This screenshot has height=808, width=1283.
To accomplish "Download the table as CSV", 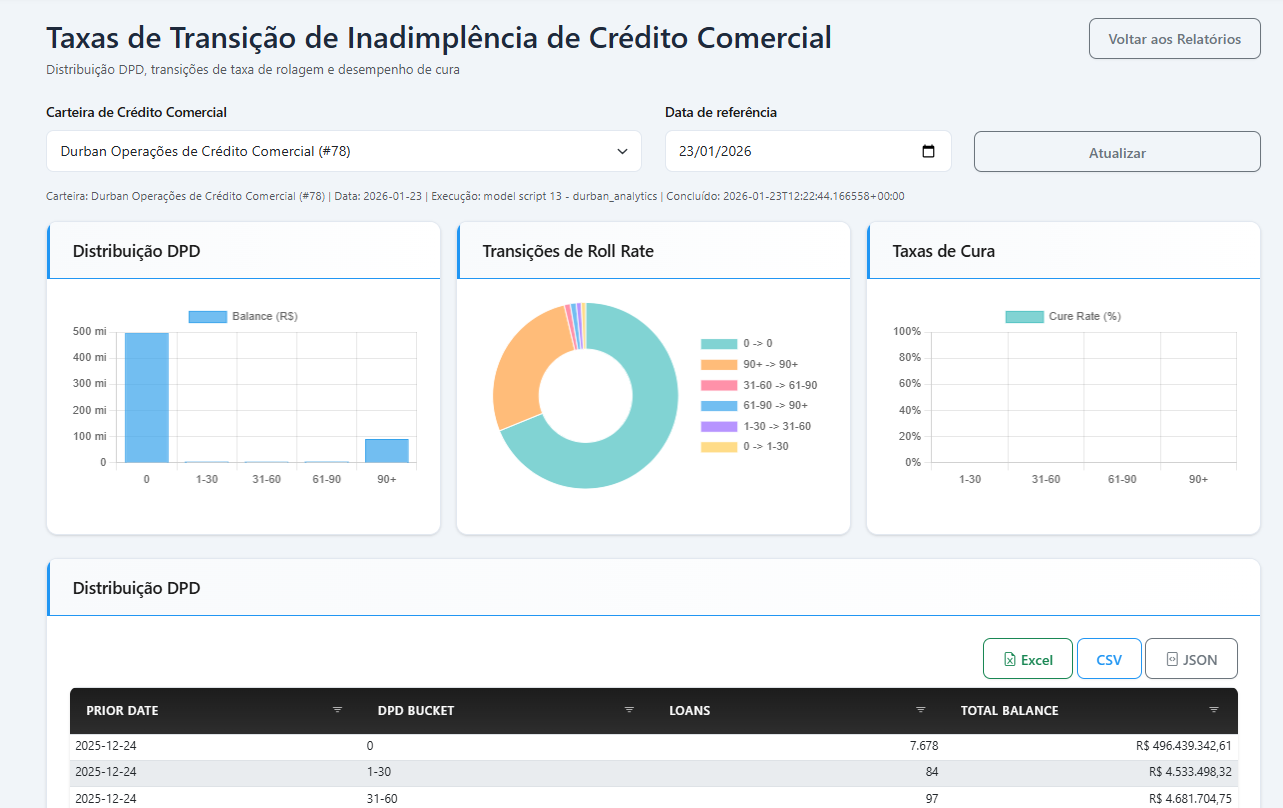I will click(1109, 659).
